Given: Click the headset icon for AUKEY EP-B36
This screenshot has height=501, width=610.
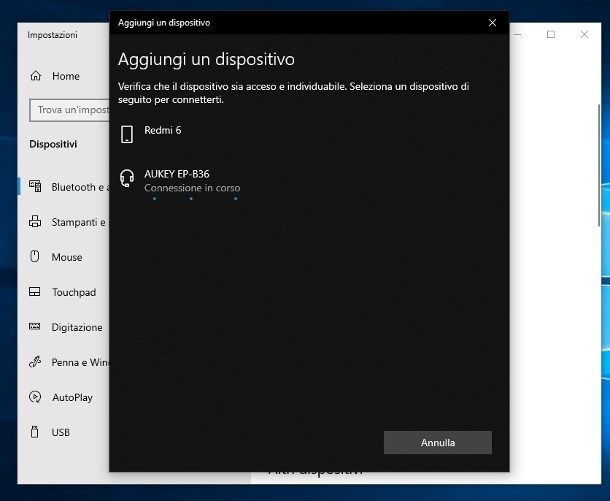Looking at the screenshot, I should [x=127, y=178].
